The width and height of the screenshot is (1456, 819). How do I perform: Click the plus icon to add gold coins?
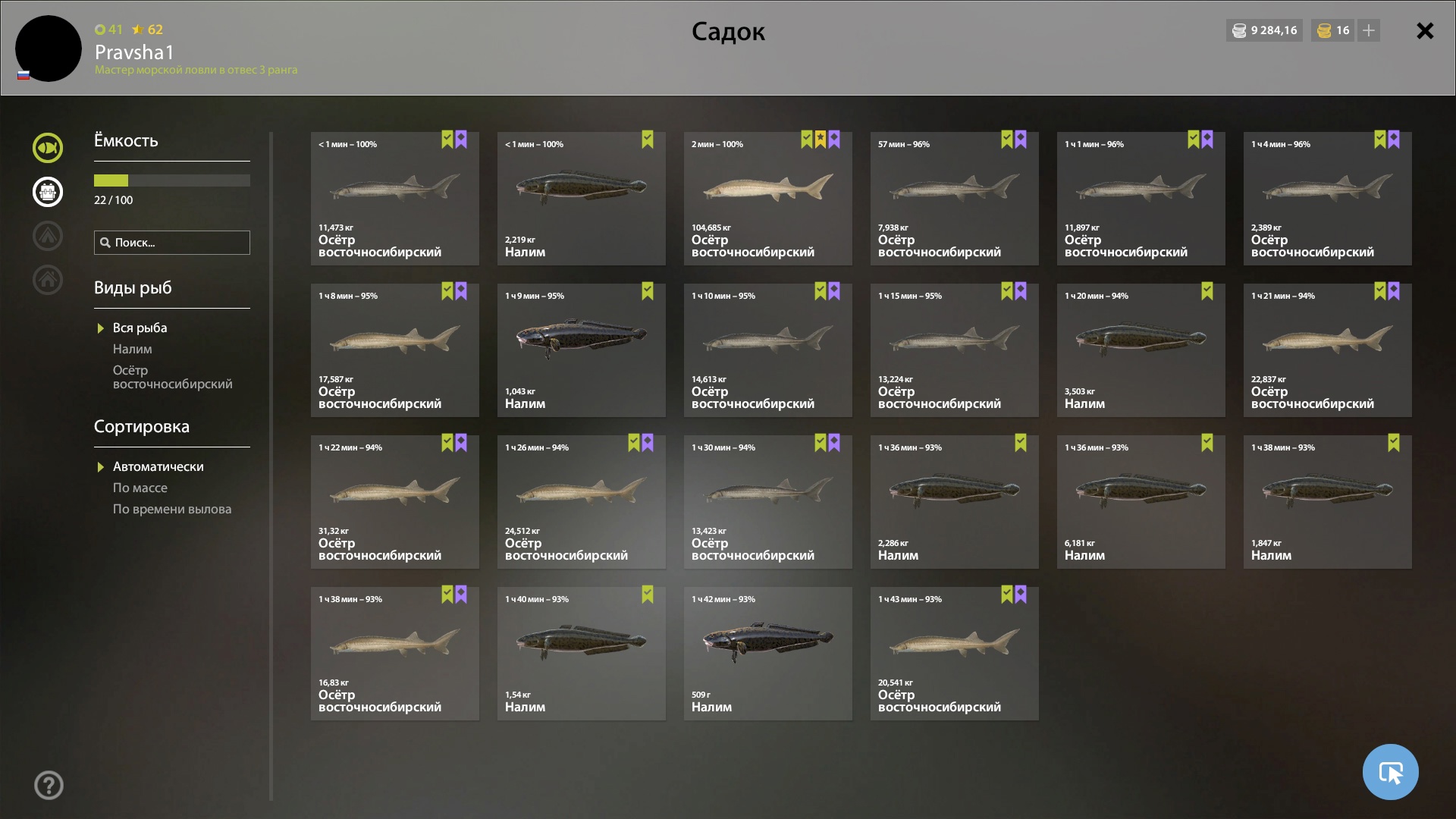[x=1369, y=30]
